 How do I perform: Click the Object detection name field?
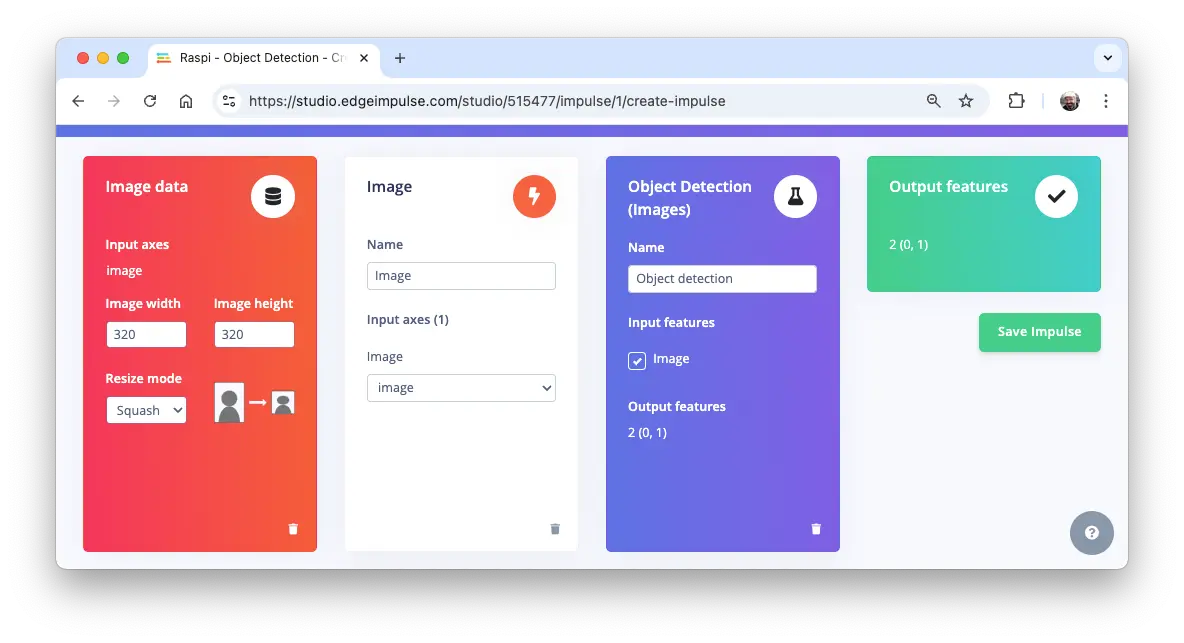pyautogui.click(x=722, y=279)
